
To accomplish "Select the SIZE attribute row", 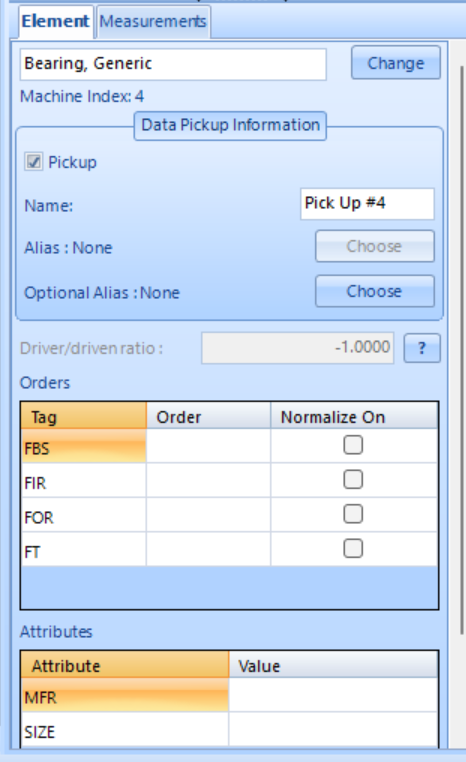I will click(229, 730).
